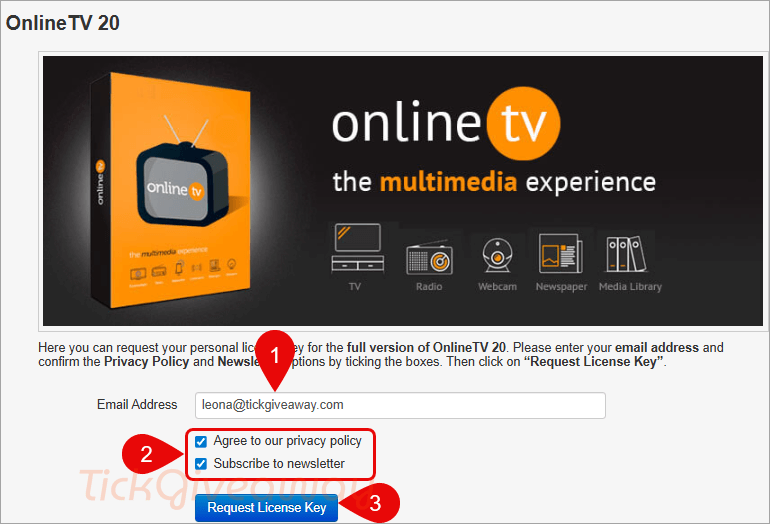
Task: Click the Radio icon in the banner
Action: click(x=429, y=258)
